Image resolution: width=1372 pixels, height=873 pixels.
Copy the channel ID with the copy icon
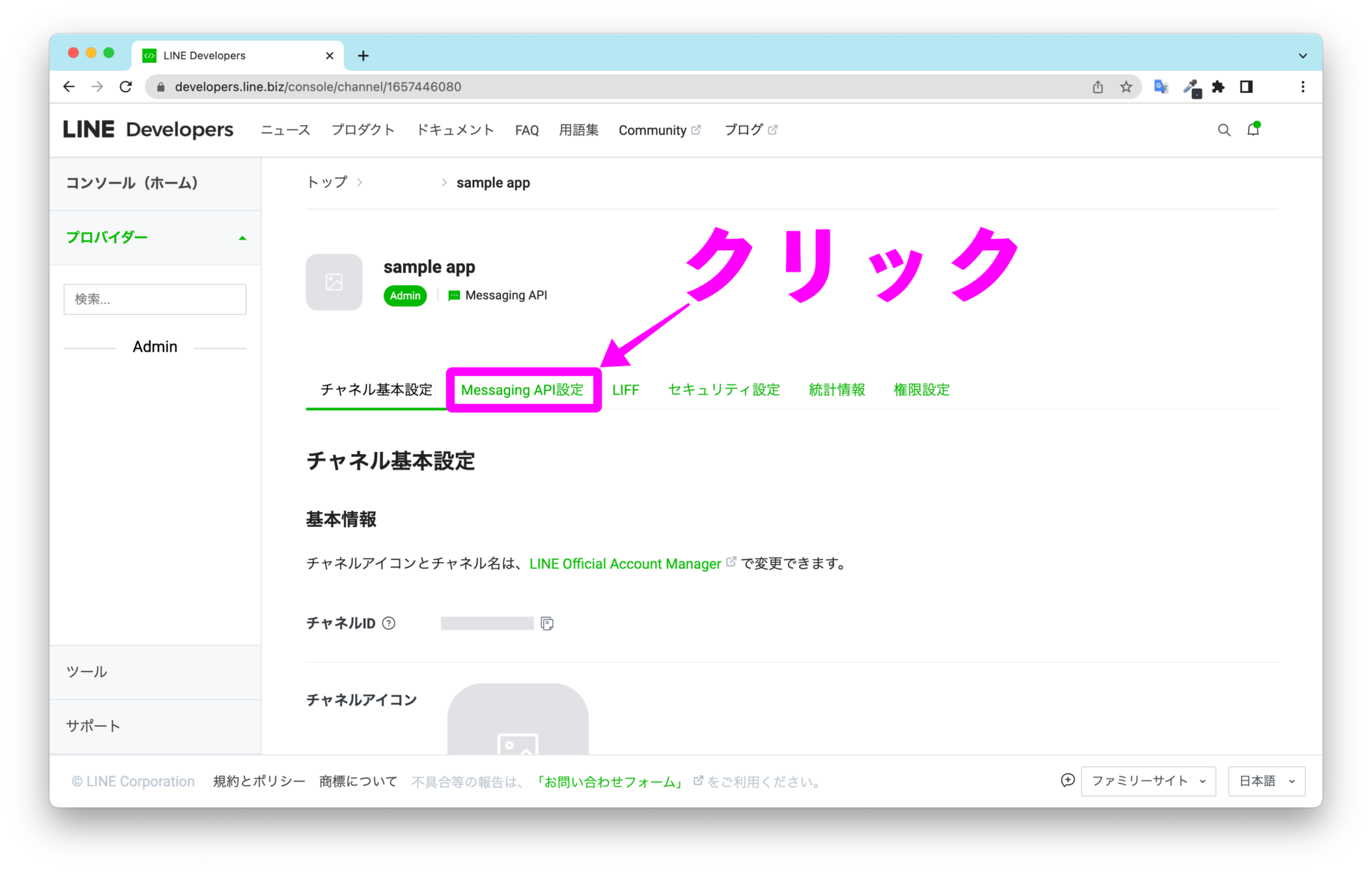[x=547, y=623]
